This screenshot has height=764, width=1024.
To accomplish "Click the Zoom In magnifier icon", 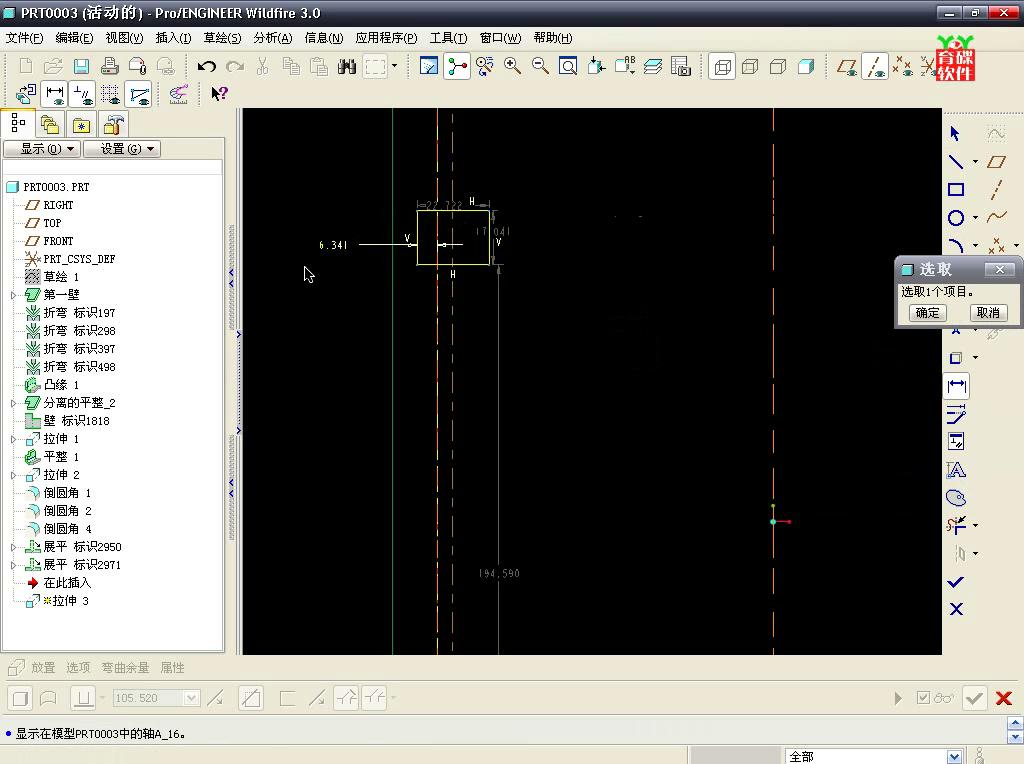I will 512,66.
